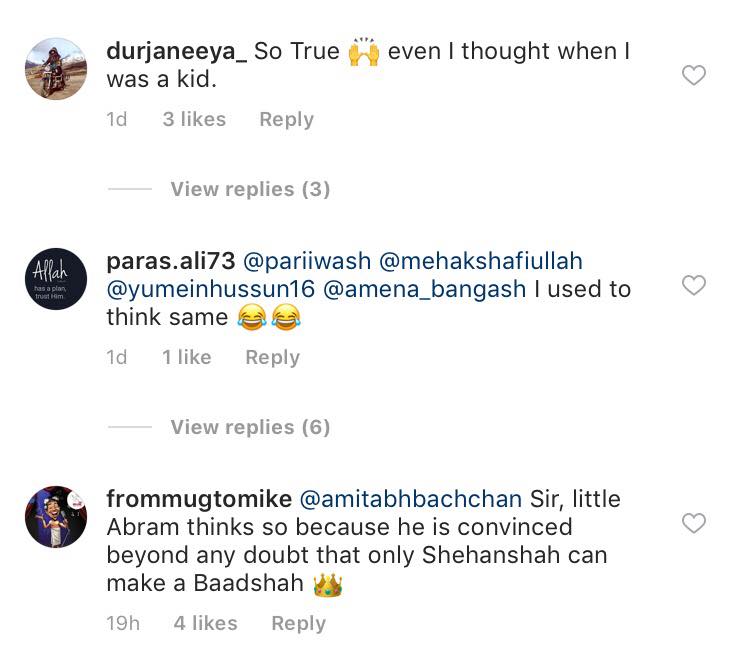750x668 pixels.
Task: Open frommugtomike's profile avatar
Action: [56, 517]
